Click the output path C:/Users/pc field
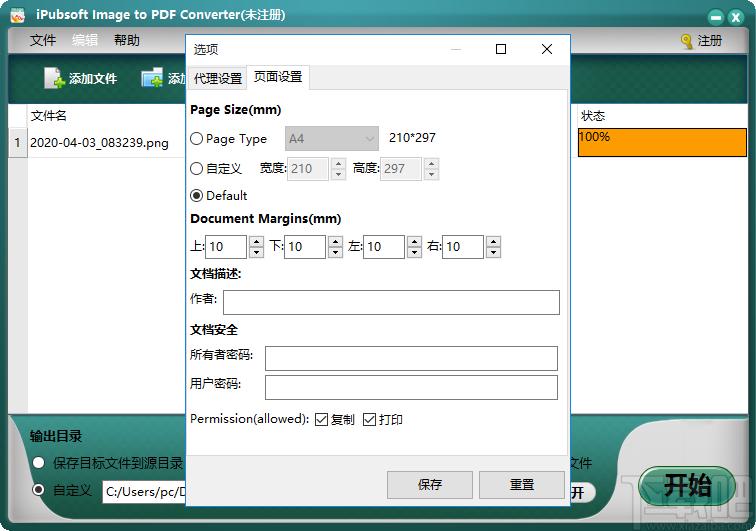This screenshot has height=531, width=756. point(144,491)
